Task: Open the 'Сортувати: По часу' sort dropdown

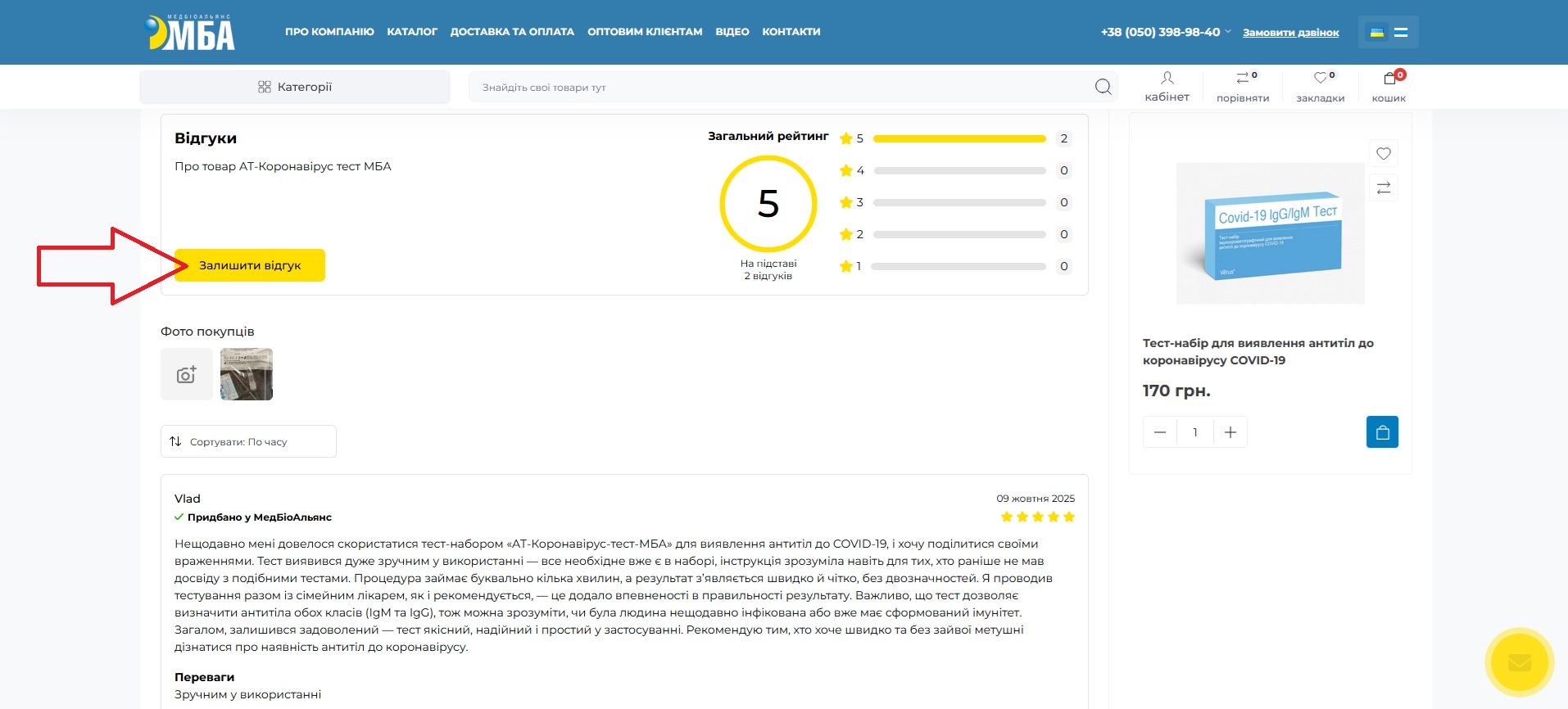Action: 248,441
